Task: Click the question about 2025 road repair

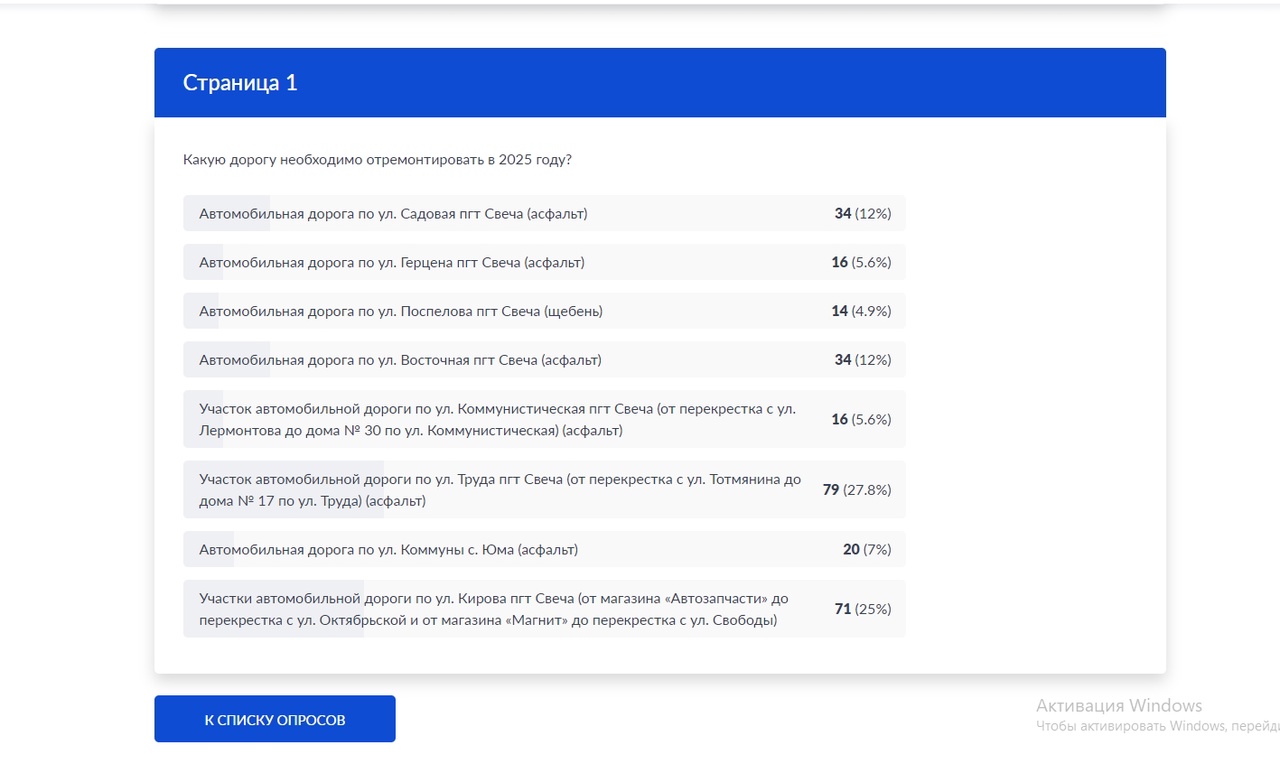Action: [x=377, y=160]
